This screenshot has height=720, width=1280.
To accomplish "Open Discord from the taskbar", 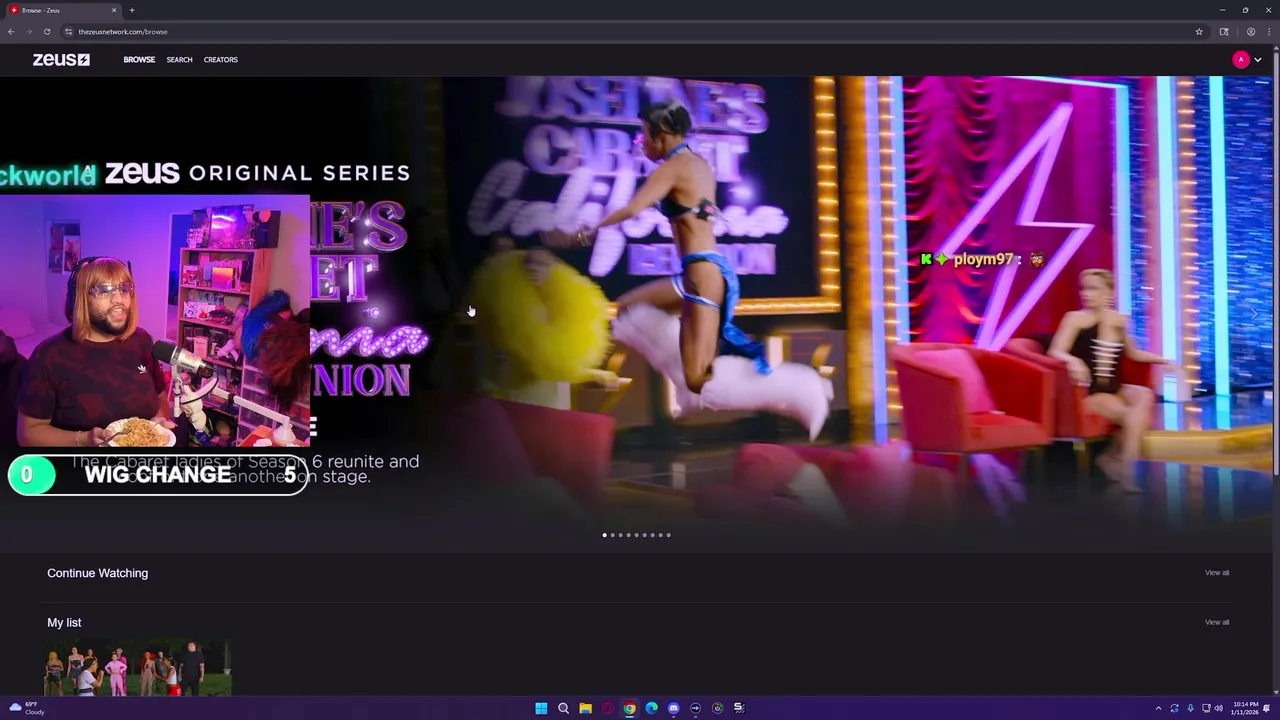I will point(673,708).
